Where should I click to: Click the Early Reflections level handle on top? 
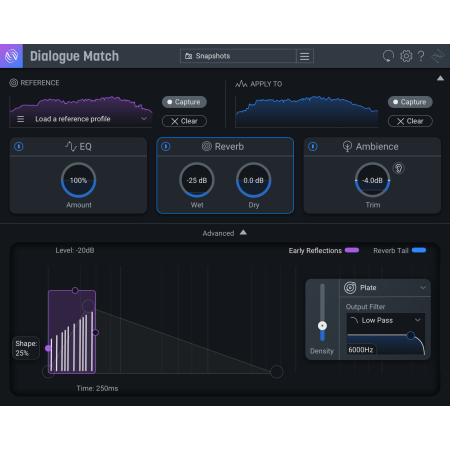(75, 290)
